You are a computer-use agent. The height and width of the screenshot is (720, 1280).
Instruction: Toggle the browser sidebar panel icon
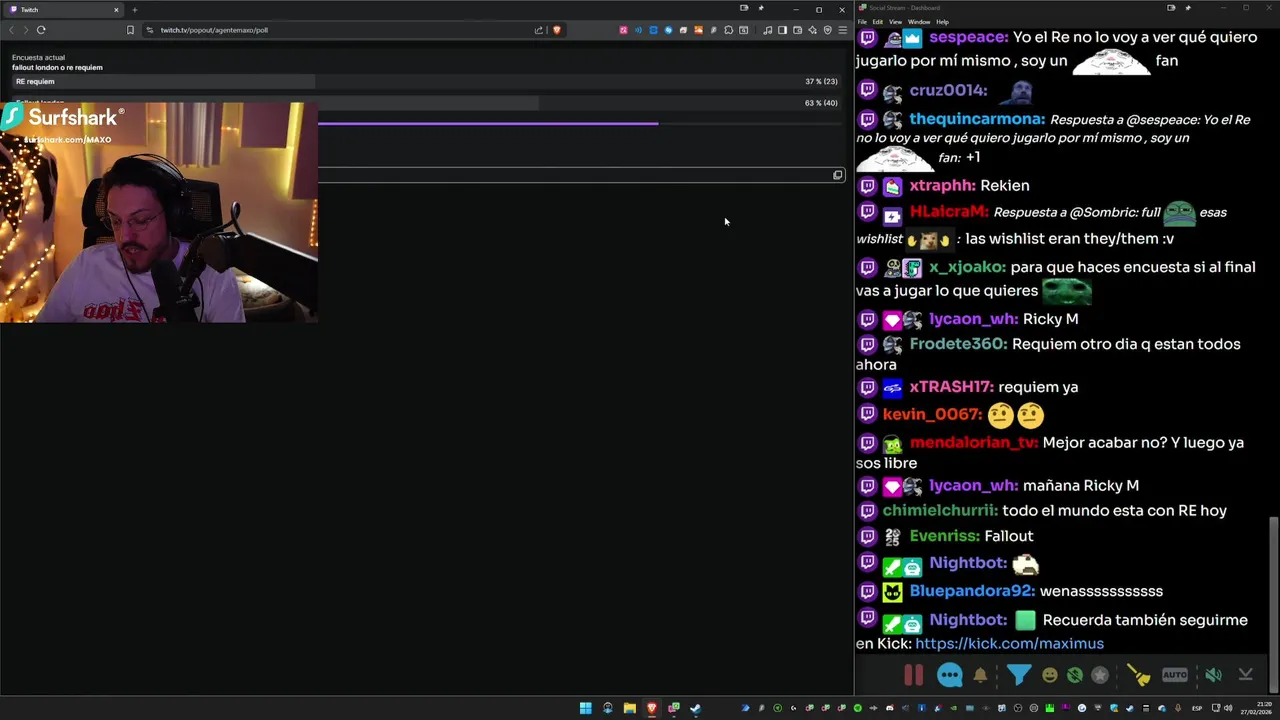[783, 30]
